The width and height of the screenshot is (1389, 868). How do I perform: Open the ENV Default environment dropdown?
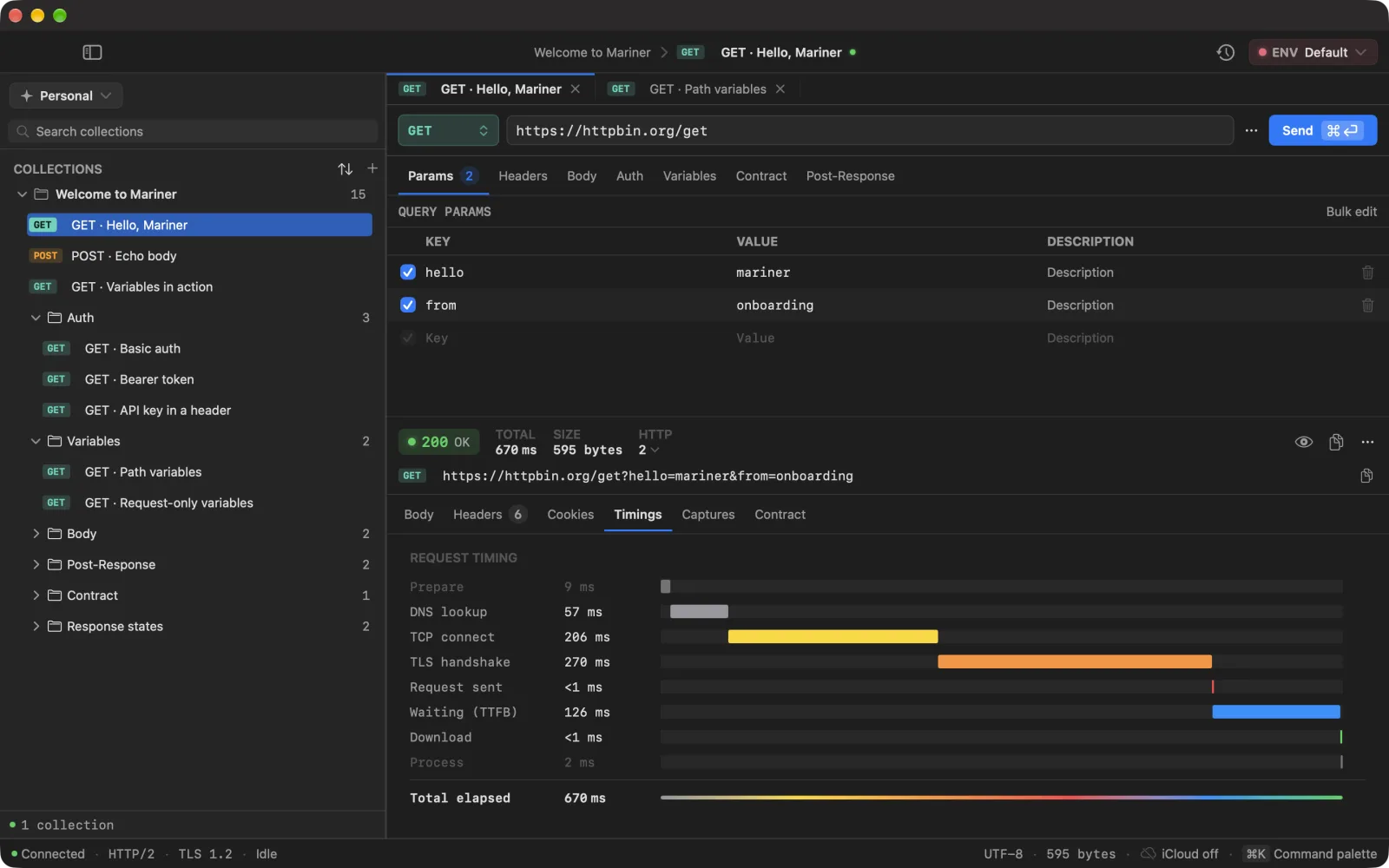[x=1313, y=52]
